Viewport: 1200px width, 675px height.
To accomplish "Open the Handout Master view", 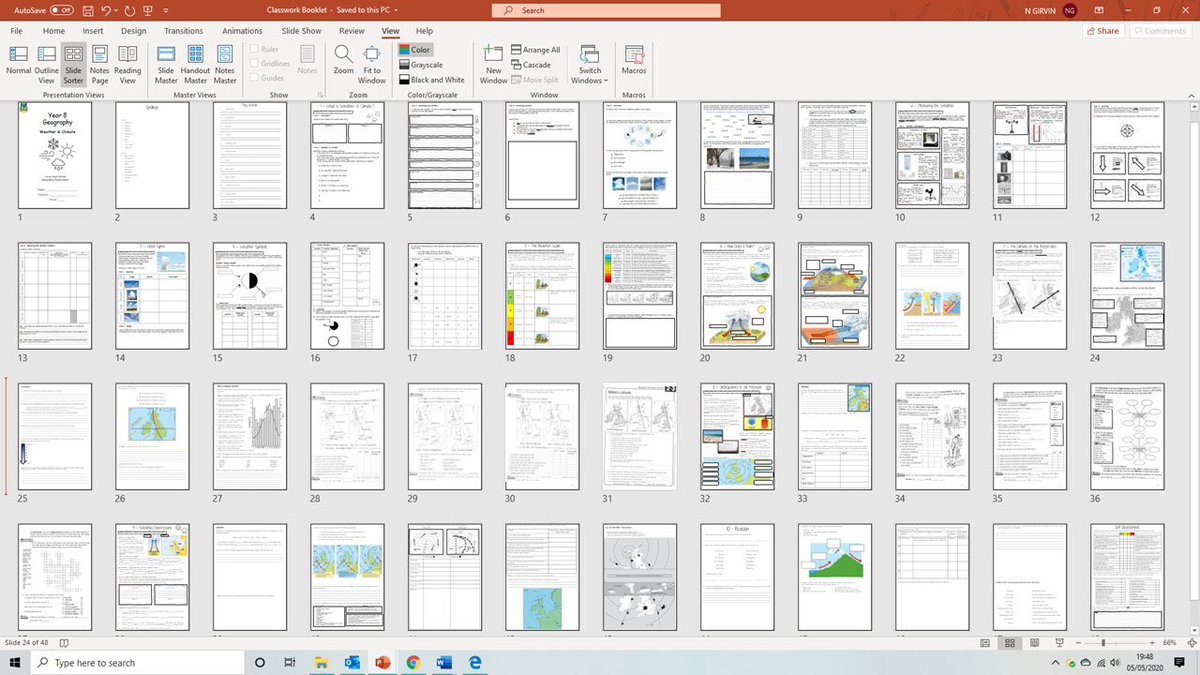I will pos(195,62).
